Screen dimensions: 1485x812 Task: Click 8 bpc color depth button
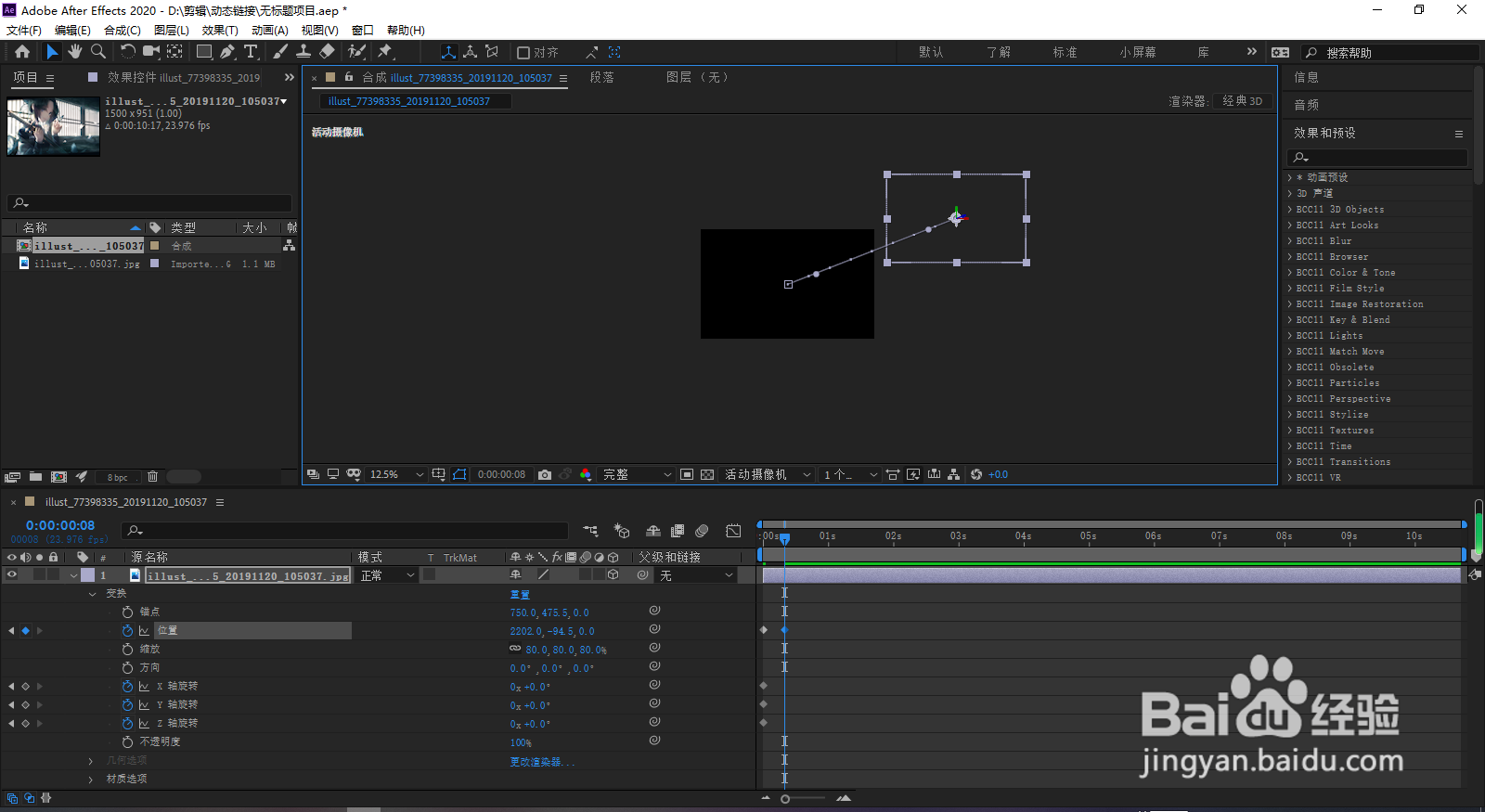click(118, 477)
